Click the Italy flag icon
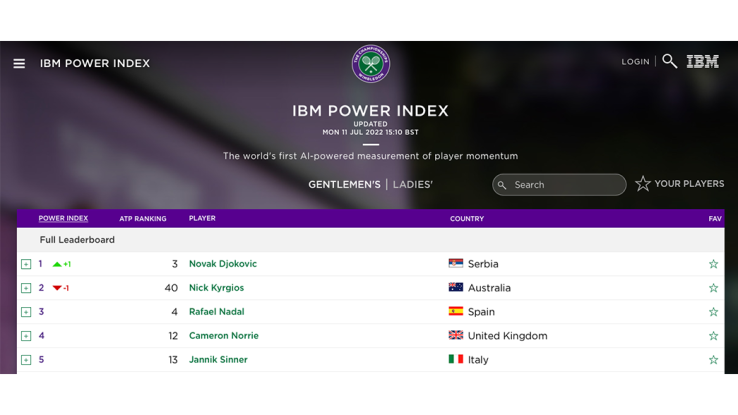The height and width of the screenshot is (415, 738). 456,359
